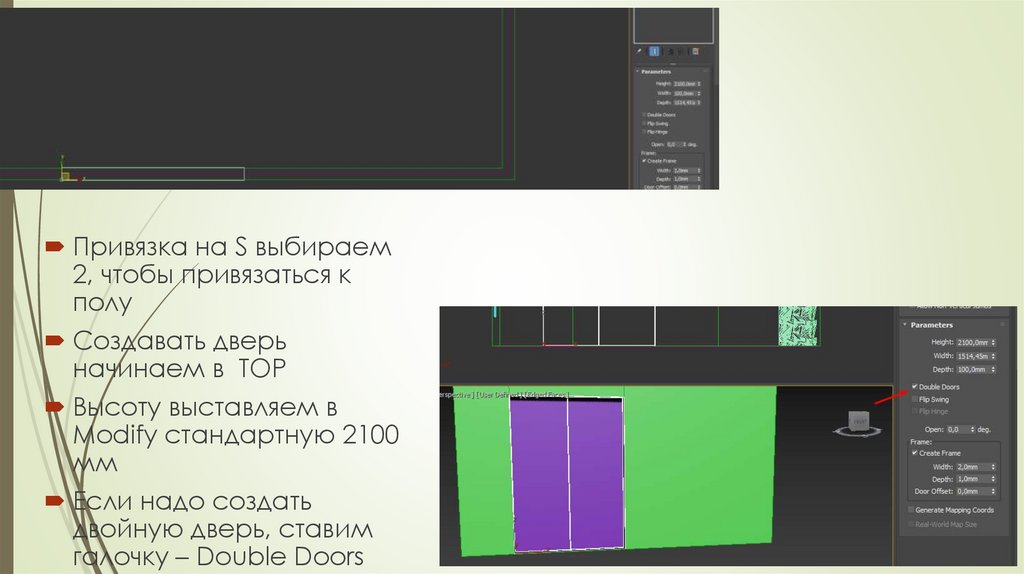Click the Height spinner beside 2100,0mm
Screen dimensions: 1024x574
pyautogui.click(x=993, y=342)
